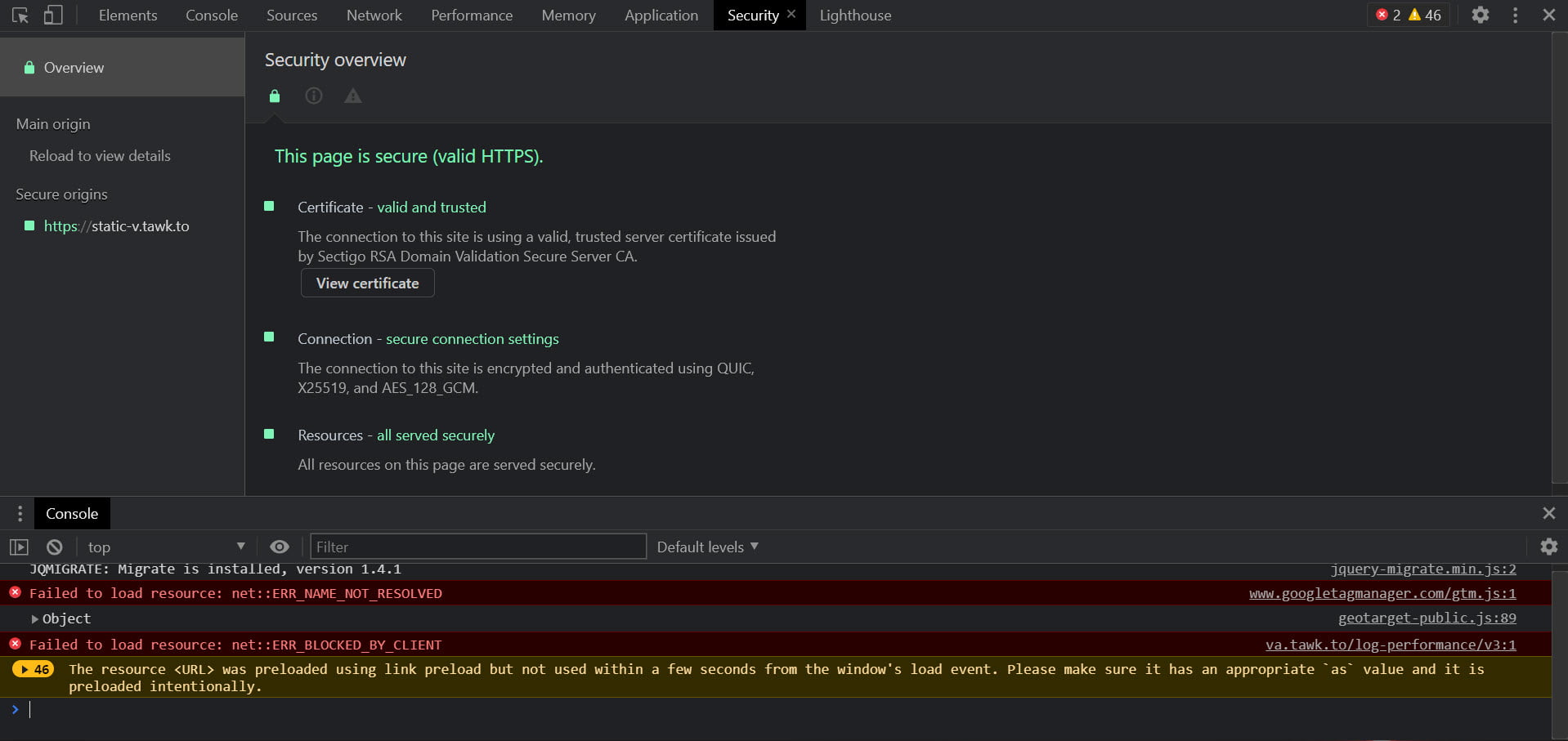Clear the console with the block icon
Image resolution: width=1568 pixels, height=741 pixels.
pyautogui.click(x=55, y=547)
